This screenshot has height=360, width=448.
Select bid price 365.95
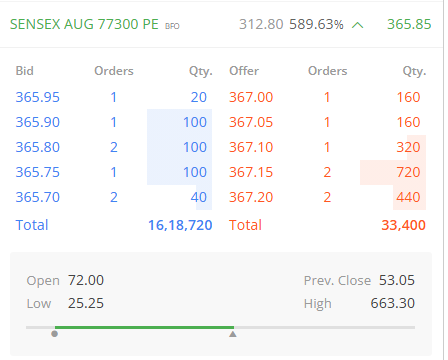[38, 97]
